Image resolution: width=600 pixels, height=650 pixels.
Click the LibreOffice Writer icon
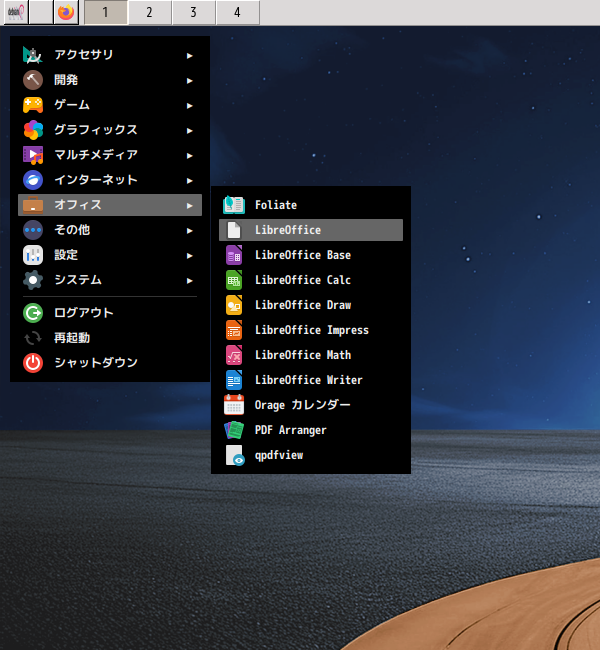234,380
